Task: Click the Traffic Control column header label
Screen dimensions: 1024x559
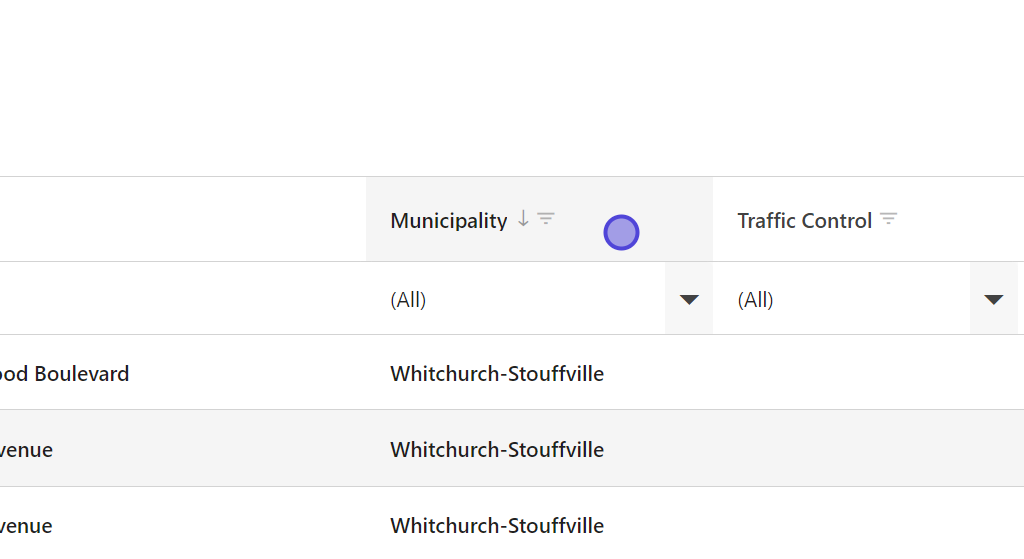Action: point(805,221)
